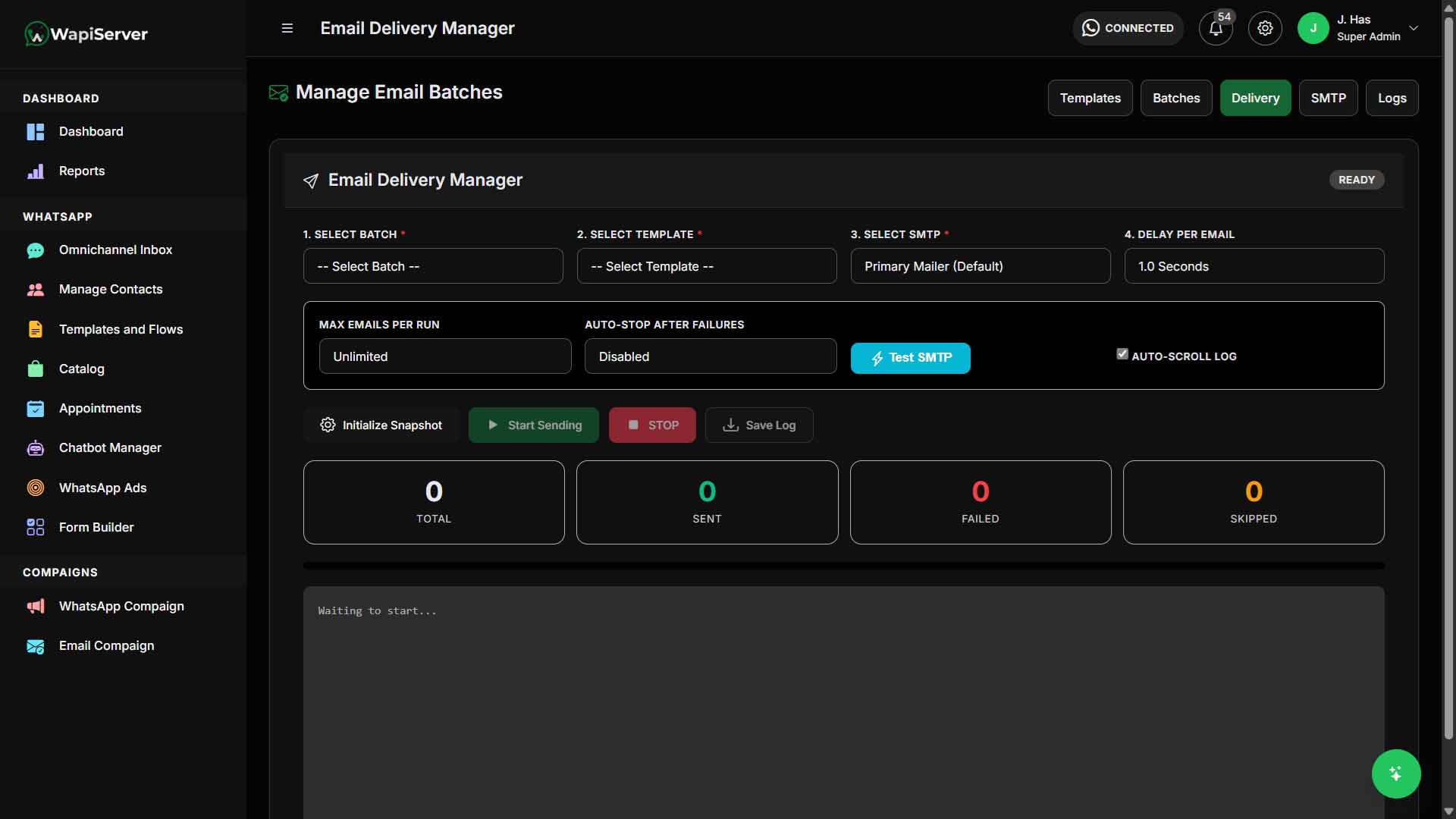Open Reports in sidebar
The height and width of the screenshot is (819, 1456).
click(82, 171)
